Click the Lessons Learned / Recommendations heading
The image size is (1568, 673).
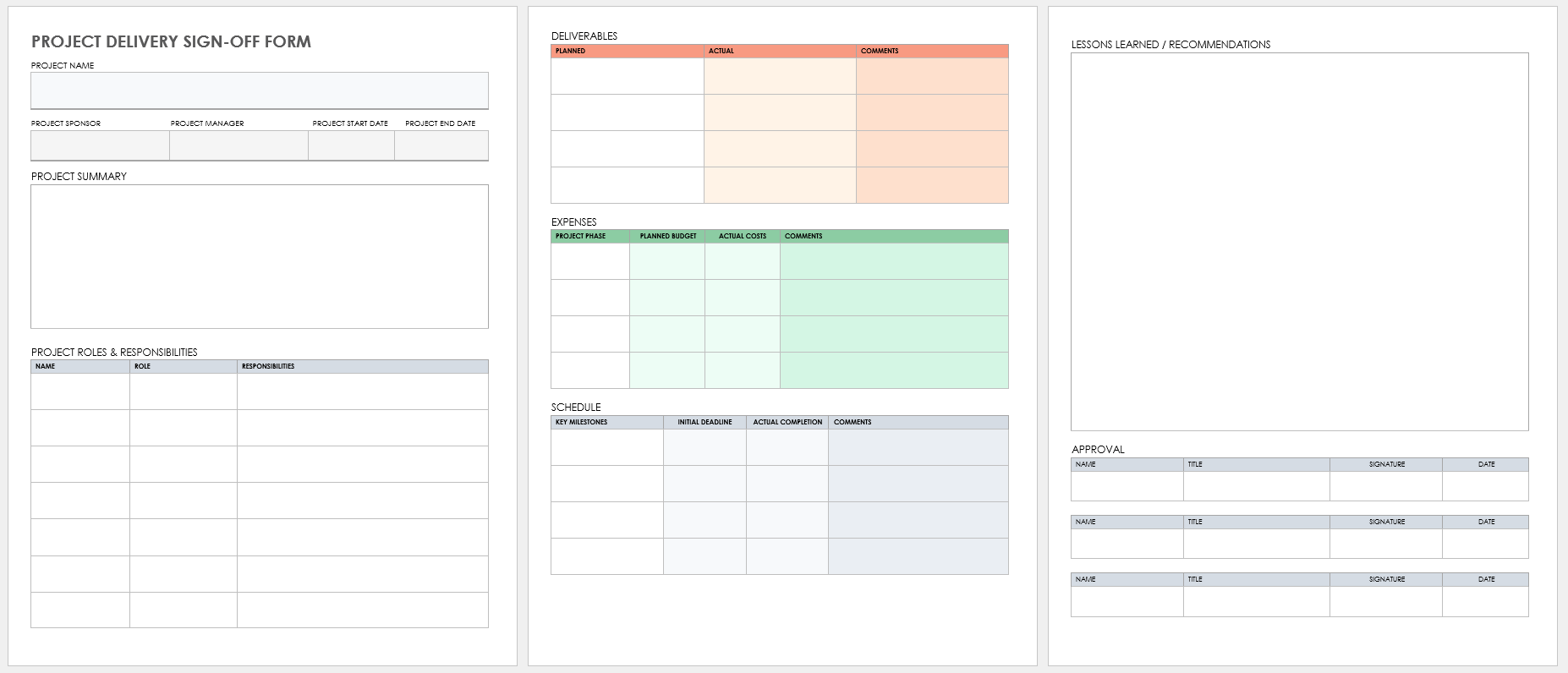point(1171,45)
